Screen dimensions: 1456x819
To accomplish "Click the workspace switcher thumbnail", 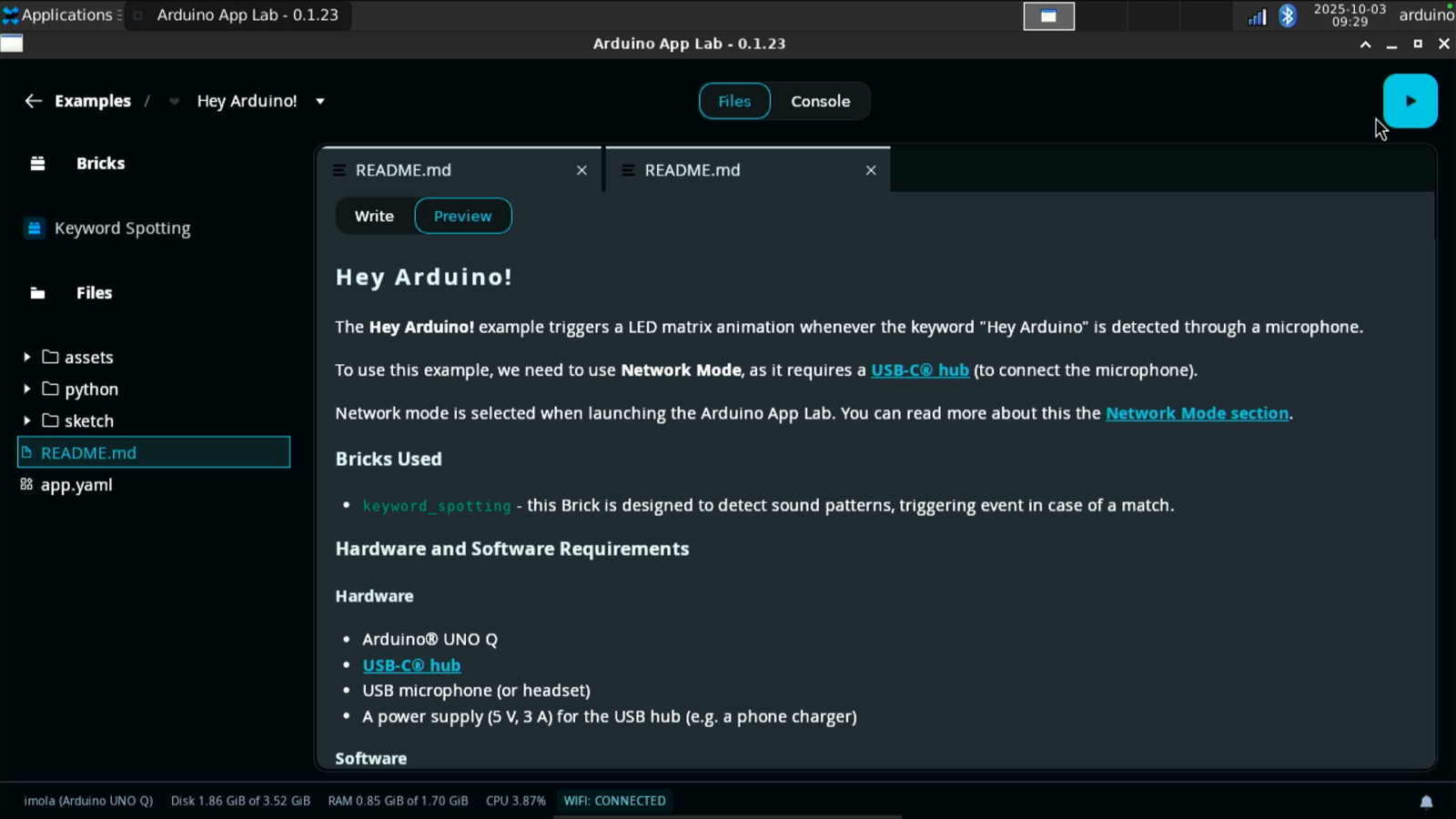I will 1048,15.
